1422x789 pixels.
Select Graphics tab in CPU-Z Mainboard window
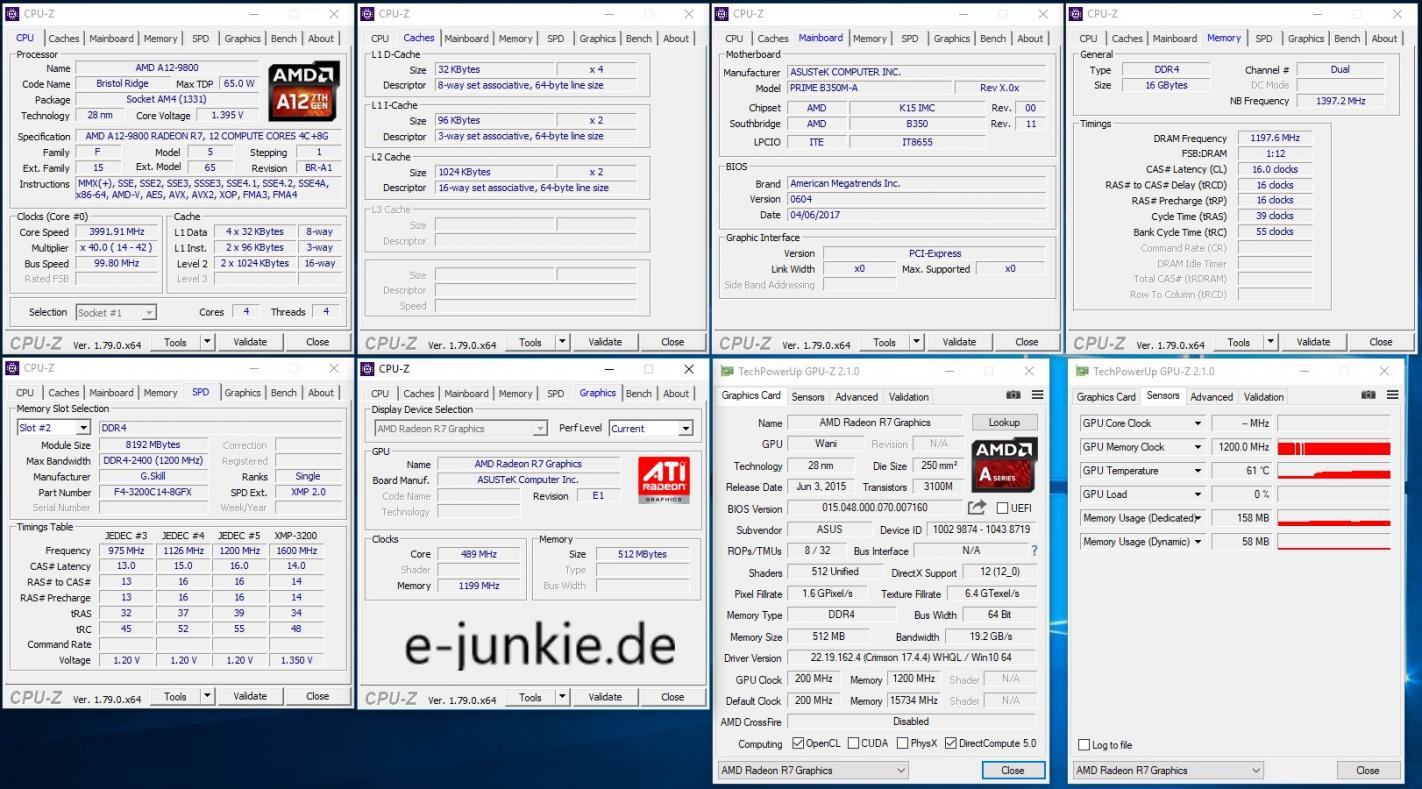951,39
